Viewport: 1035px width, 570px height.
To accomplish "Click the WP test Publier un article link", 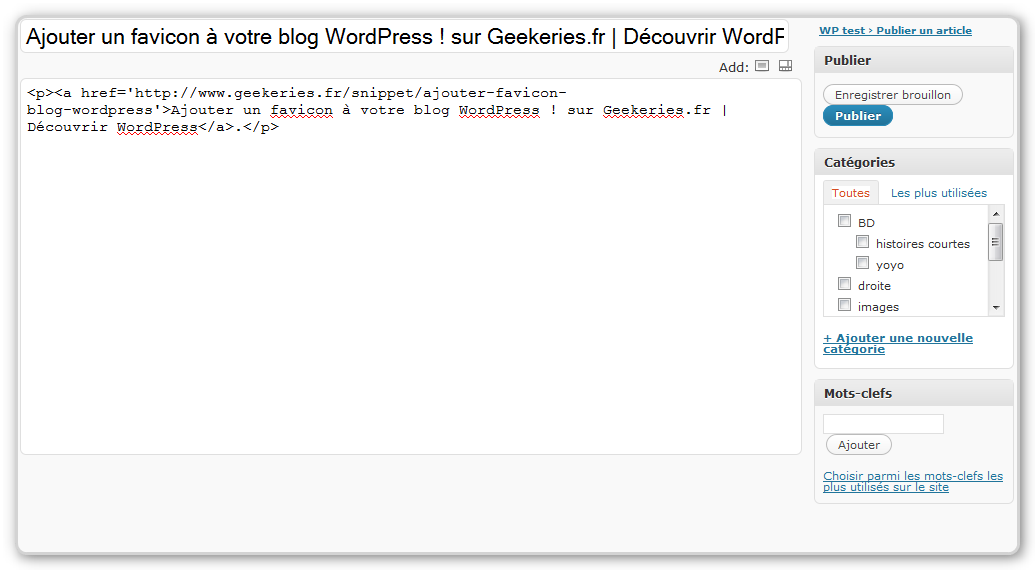I will pyautogui.click(x=895, y=30).
